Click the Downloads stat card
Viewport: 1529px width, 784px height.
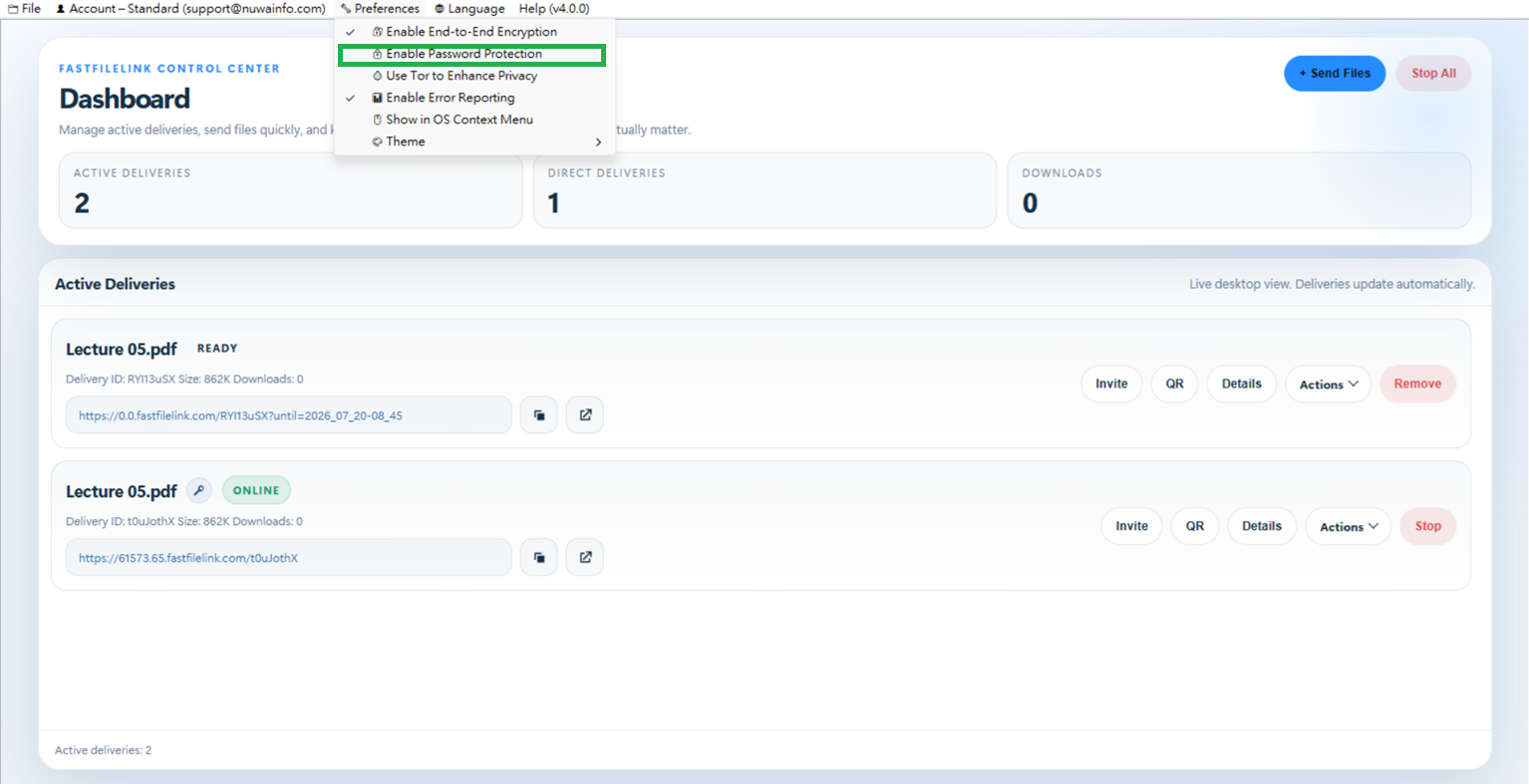point(1239,190)
